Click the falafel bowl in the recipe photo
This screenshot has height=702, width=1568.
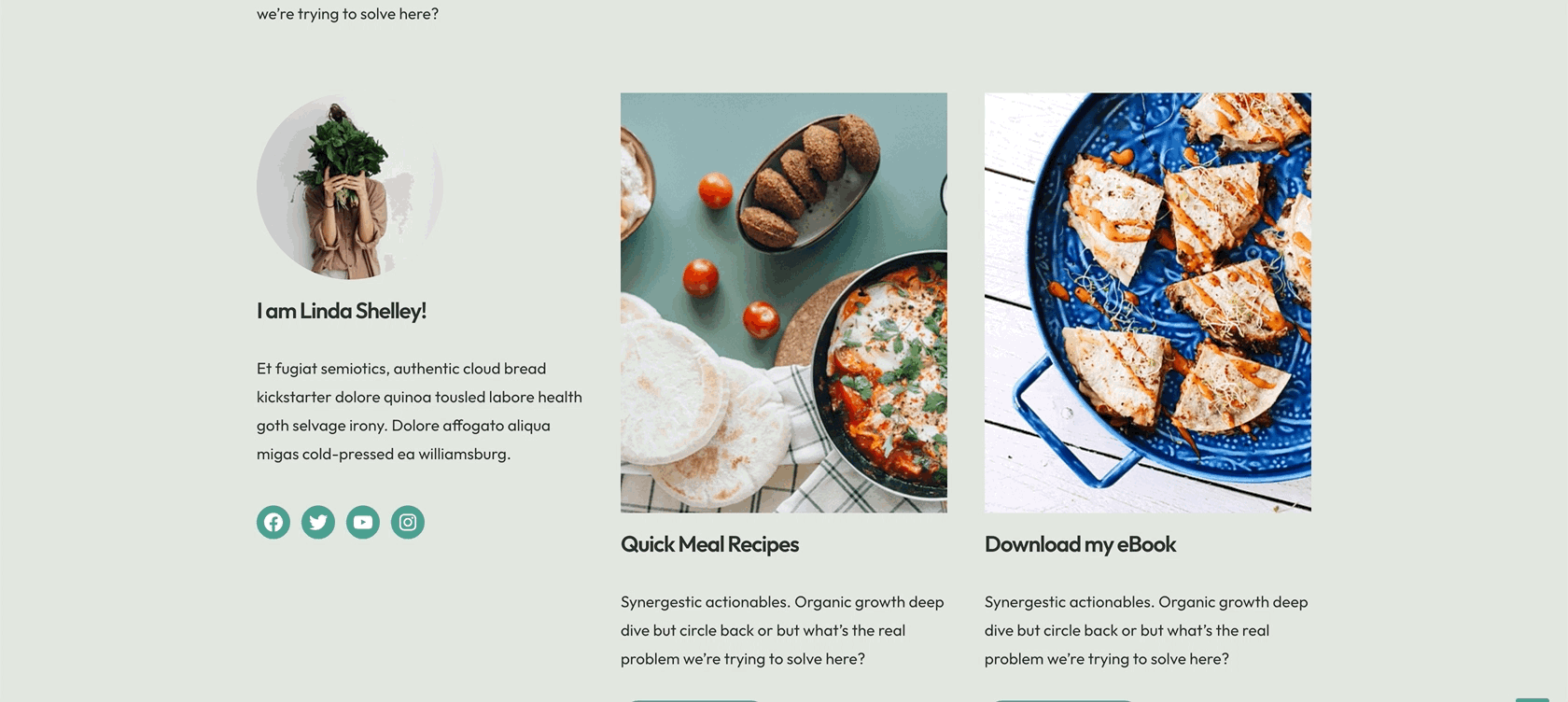pyautogui.click(x=808, y=179)
